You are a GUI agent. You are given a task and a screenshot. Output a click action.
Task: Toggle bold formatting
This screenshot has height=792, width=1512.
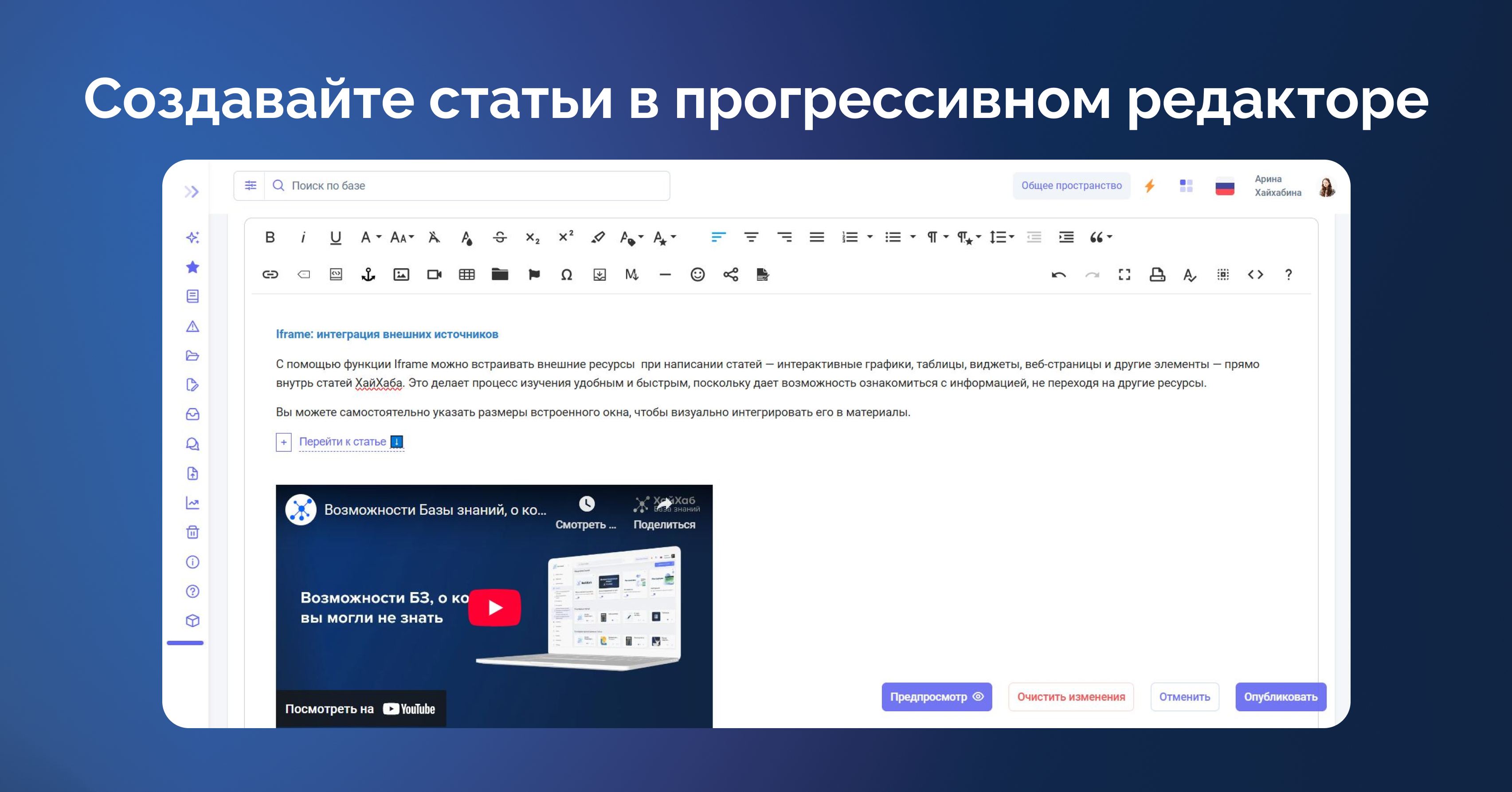tap(270, 237)
